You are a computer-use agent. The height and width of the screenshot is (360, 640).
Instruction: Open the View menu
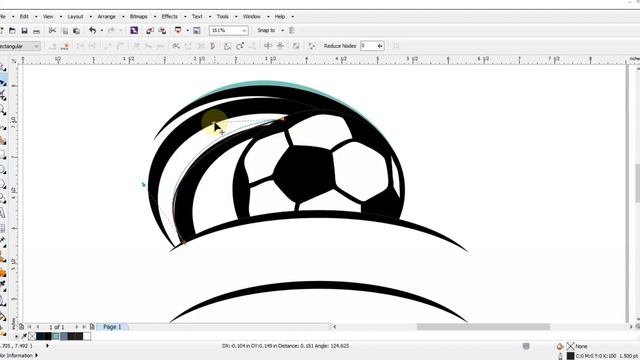(x=48, y=17)
